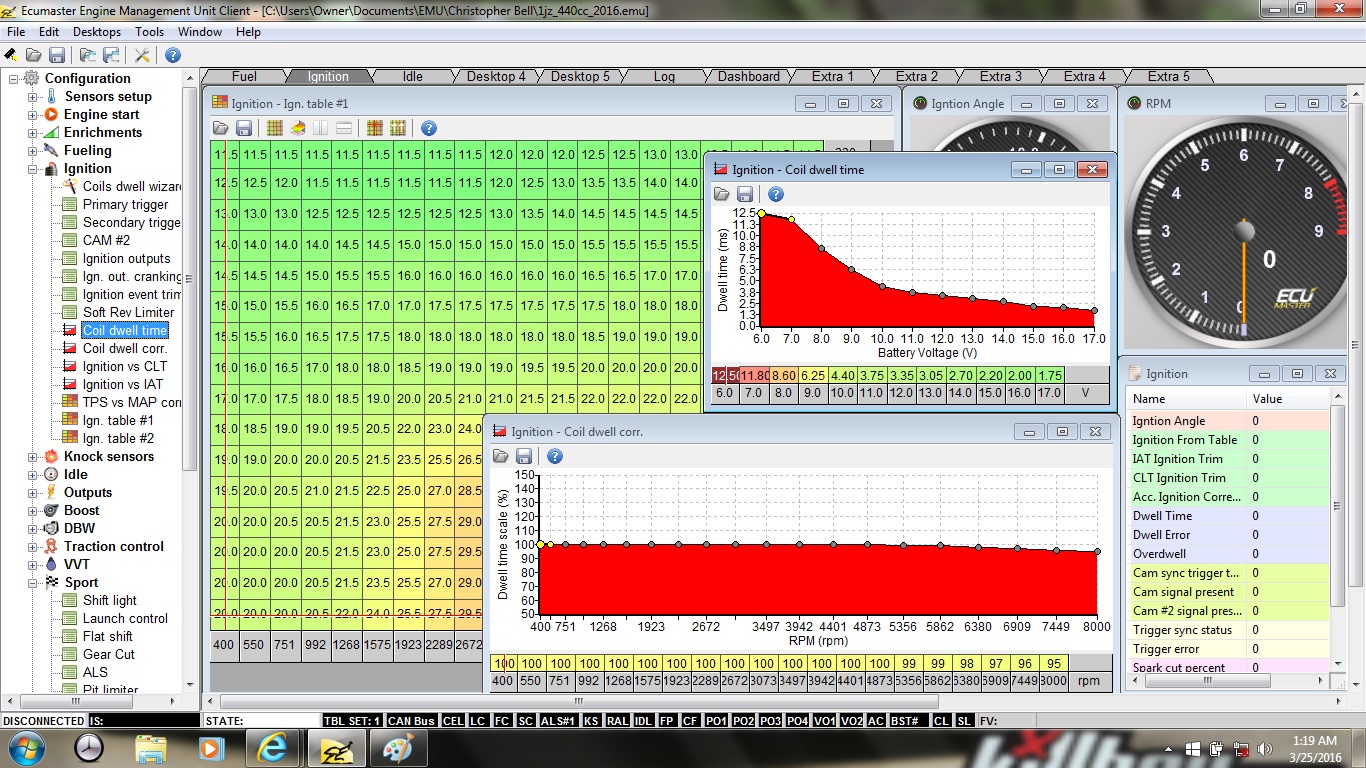Collapse the Ignition tree node
This screenshot has height=768, width=1366.
click(32, 169)
